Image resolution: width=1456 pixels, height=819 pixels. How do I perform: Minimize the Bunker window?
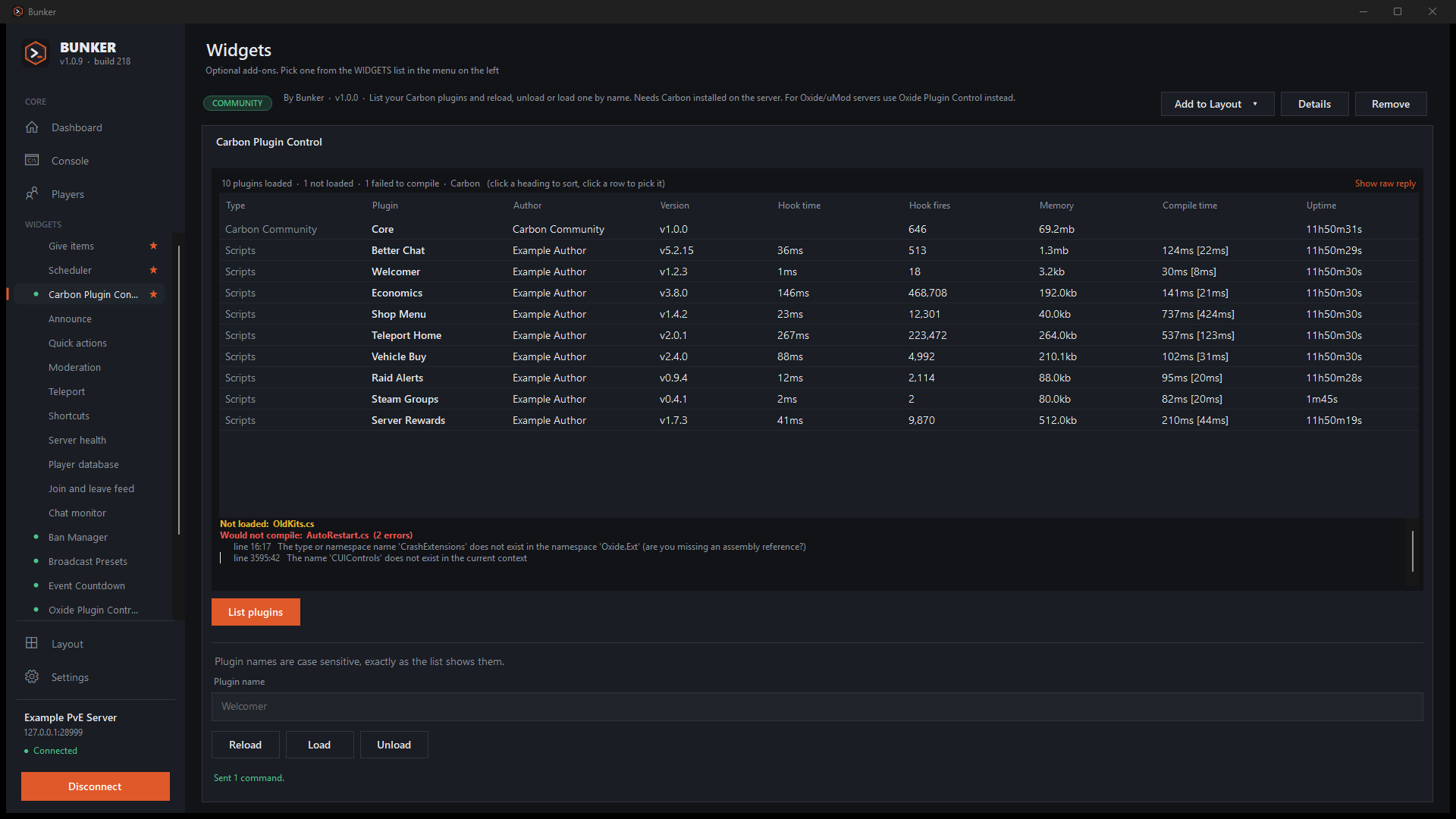click(x=1363, y=11)
